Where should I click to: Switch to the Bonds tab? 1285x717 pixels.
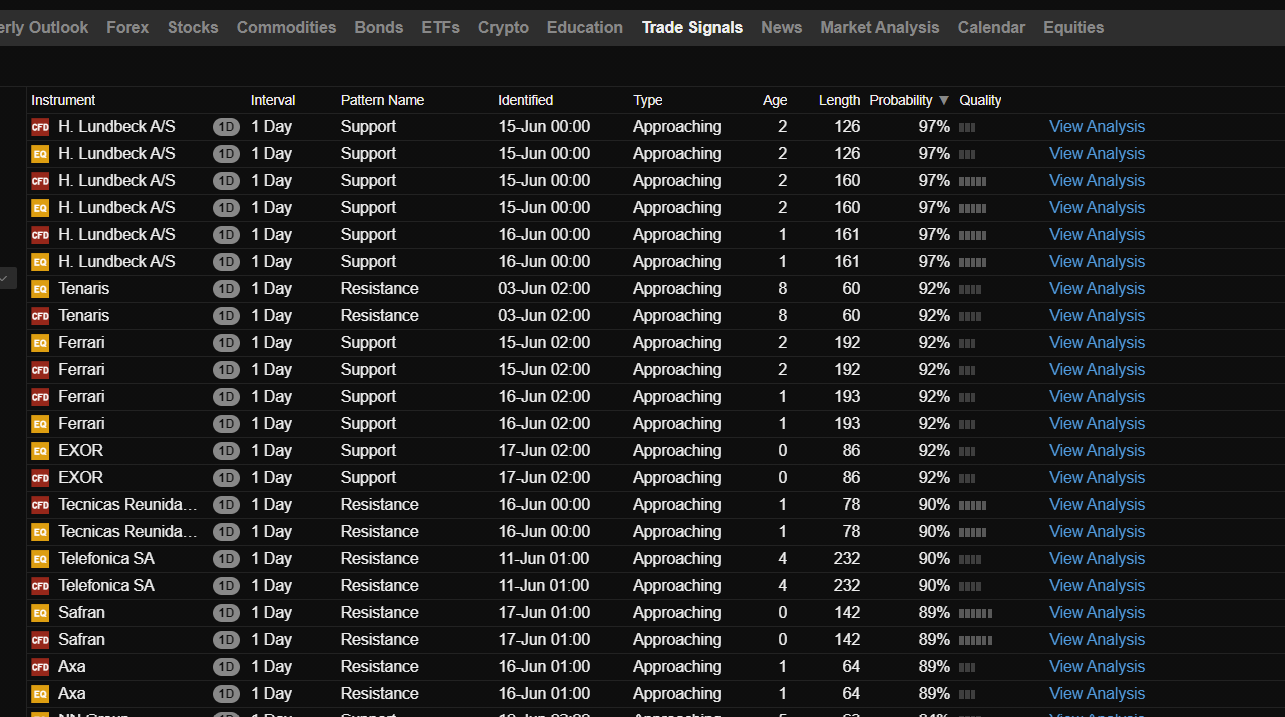(x=379, y=28)
